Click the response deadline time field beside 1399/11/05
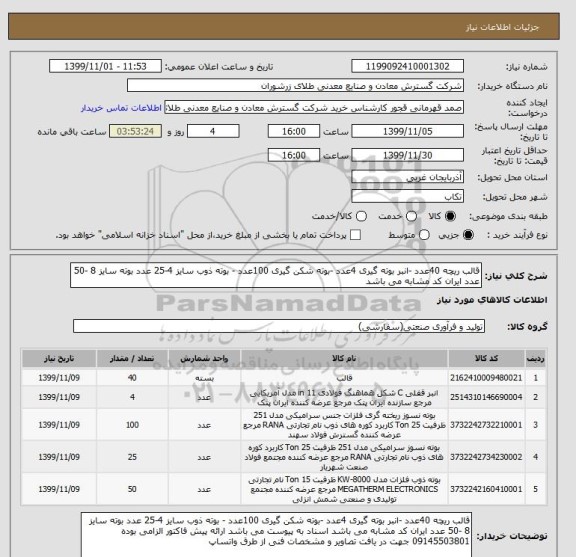Image resolution: width=576 pixels, height=557 pixels. [x=294, y=131]
